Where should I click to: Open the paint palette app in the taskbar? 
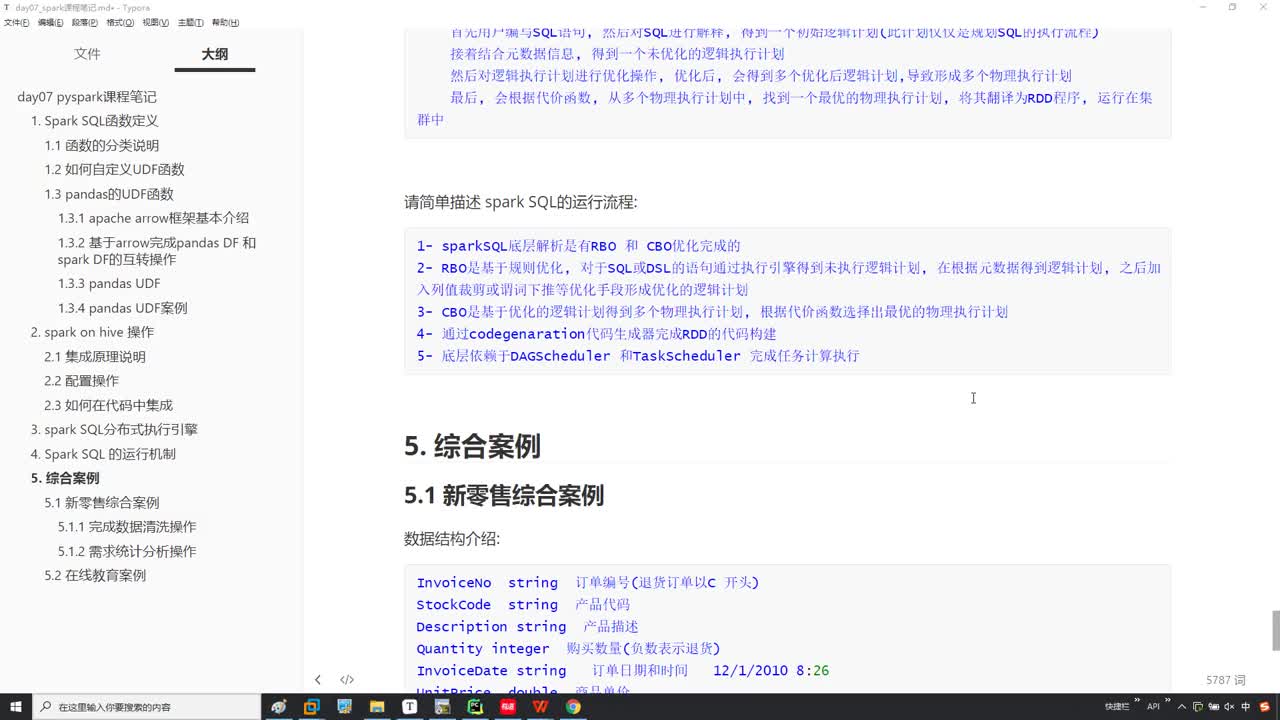(279, 706)
